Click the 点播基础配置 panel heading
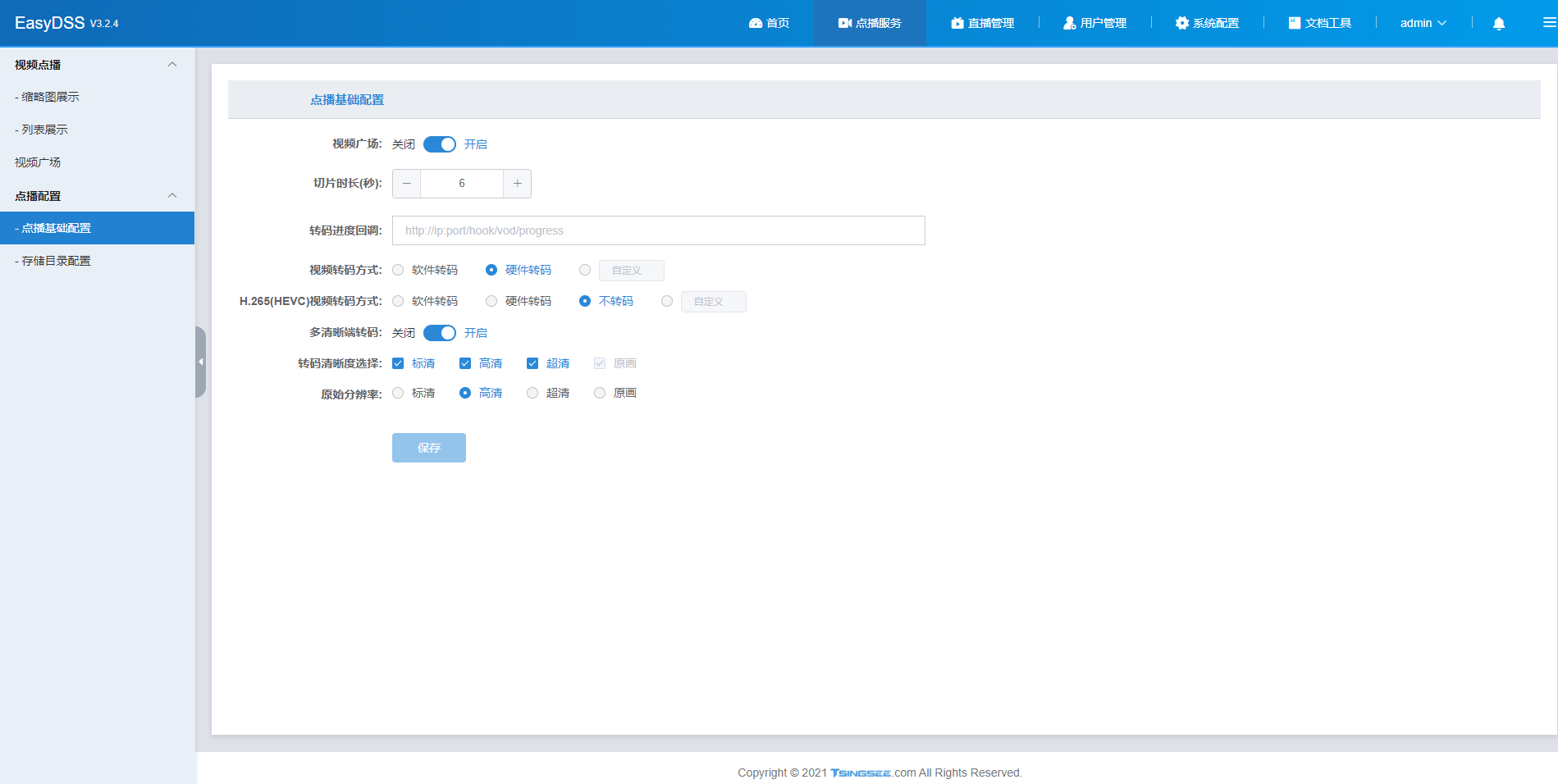 (x=347, y=99)
